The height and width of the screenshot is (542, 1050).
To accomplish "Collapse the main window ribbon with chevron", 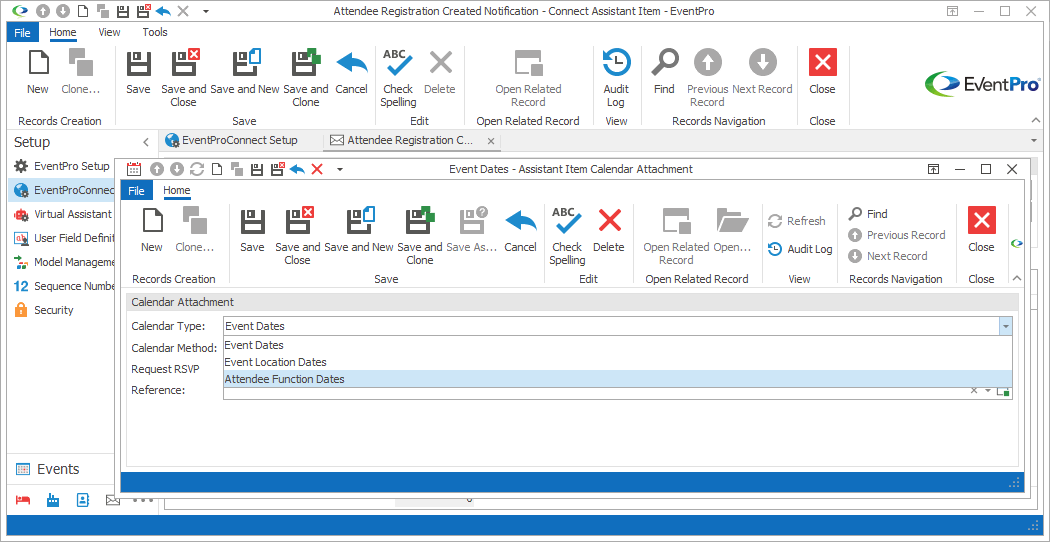I will tap(1037, 121).
